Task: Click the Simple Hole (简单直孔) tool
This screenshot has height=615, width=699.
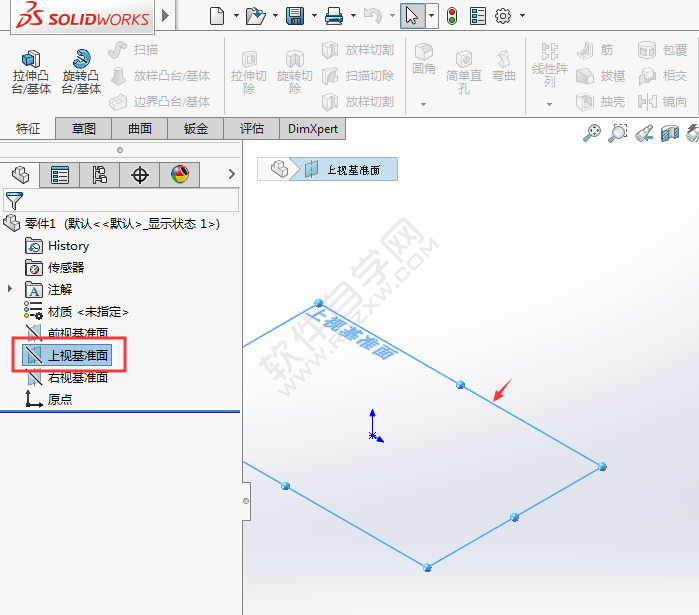Action: [464, 72]
